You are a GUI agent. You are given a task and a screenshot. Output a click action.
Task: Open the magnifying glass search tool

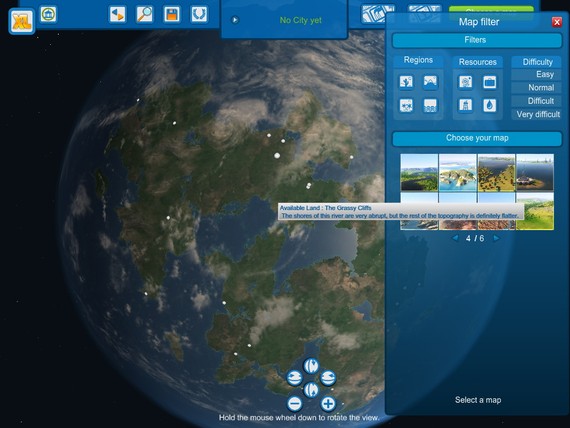(144, 15)
